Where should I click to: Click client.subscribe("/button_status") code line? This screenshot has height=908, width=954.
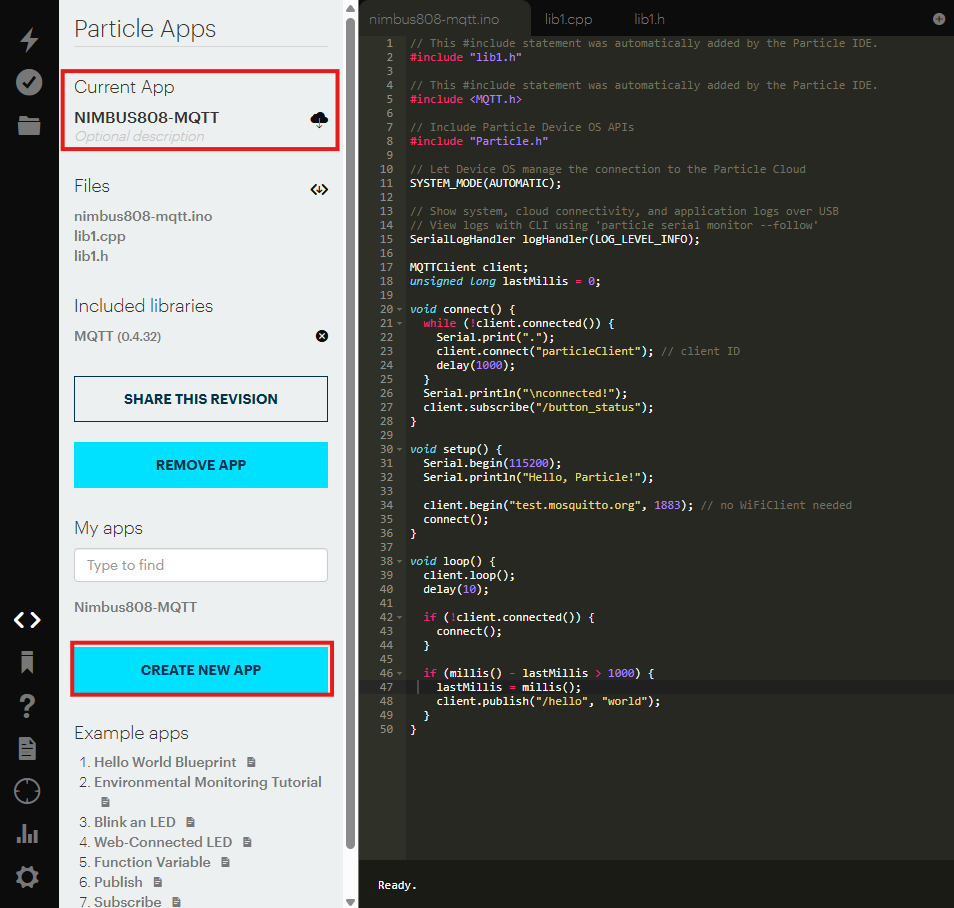[x=538, y=407]
